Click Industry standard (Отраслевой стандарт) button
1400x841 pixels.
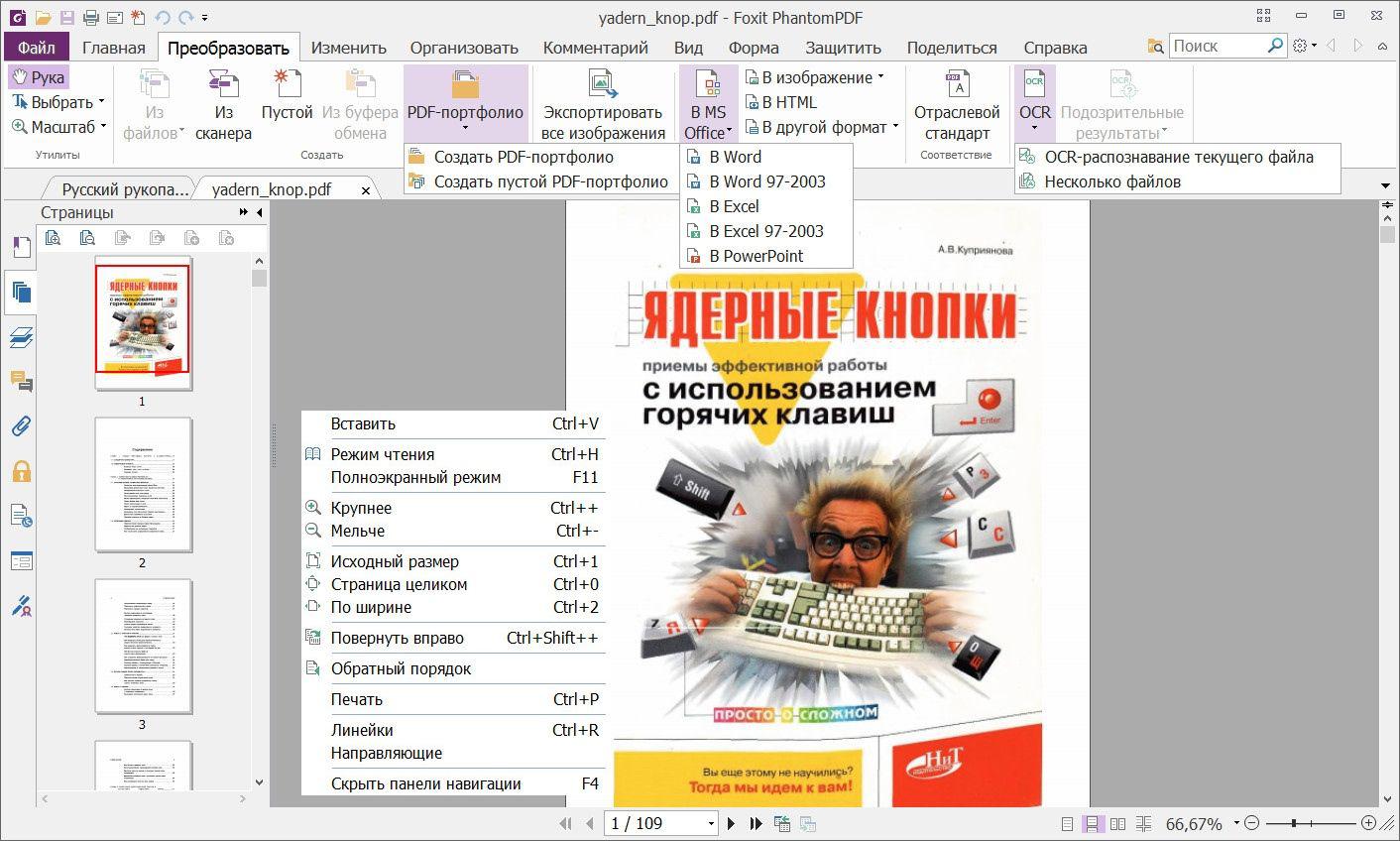pos(957,107)
